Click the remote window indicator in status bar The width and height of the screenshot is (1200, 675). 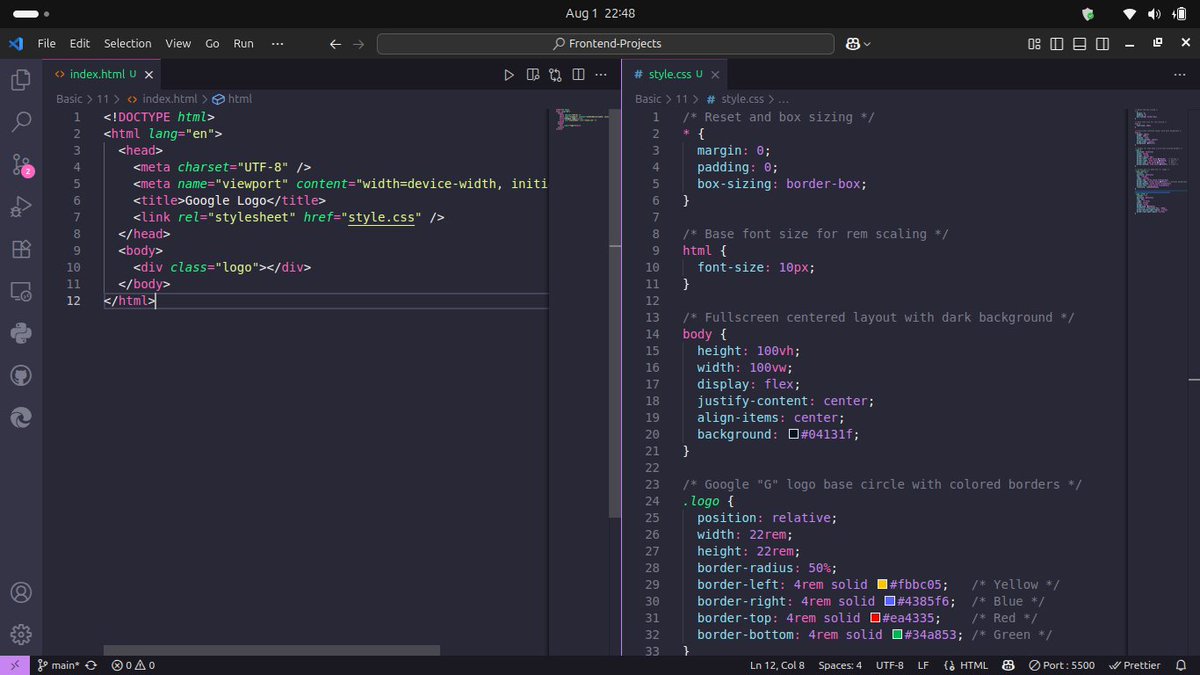pos(14,665)
